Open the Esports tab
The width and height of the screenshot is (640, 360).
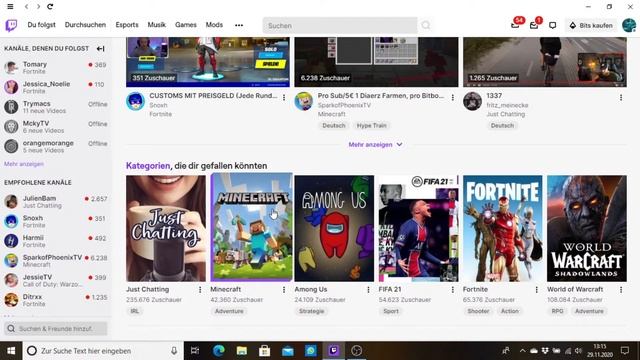[127, 25]
